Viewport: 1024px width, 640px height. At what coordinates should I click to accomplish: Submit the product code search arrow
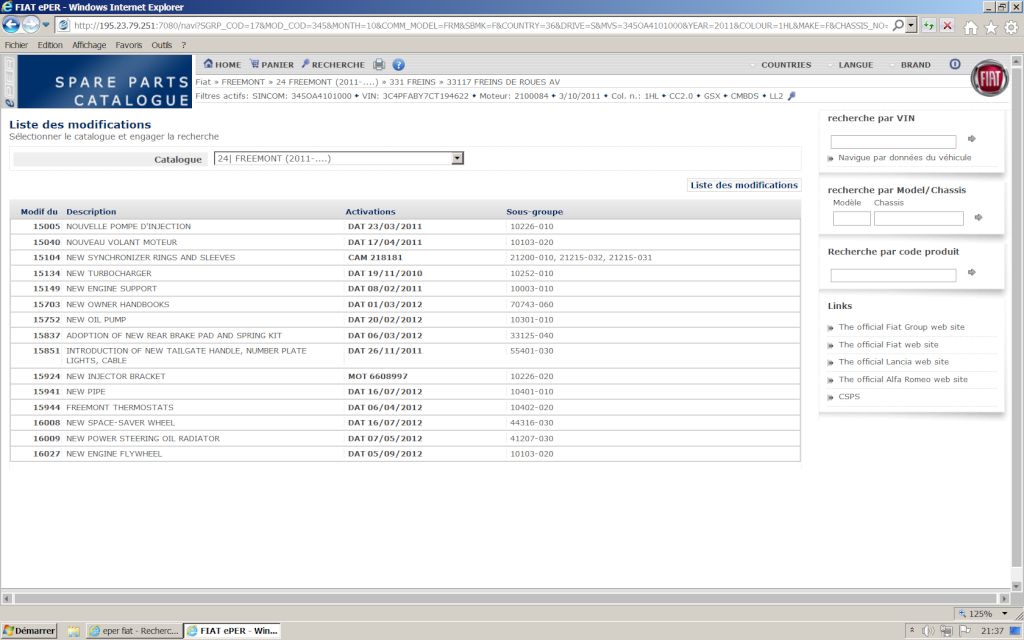pyautogui.click(x=972, y=272)
